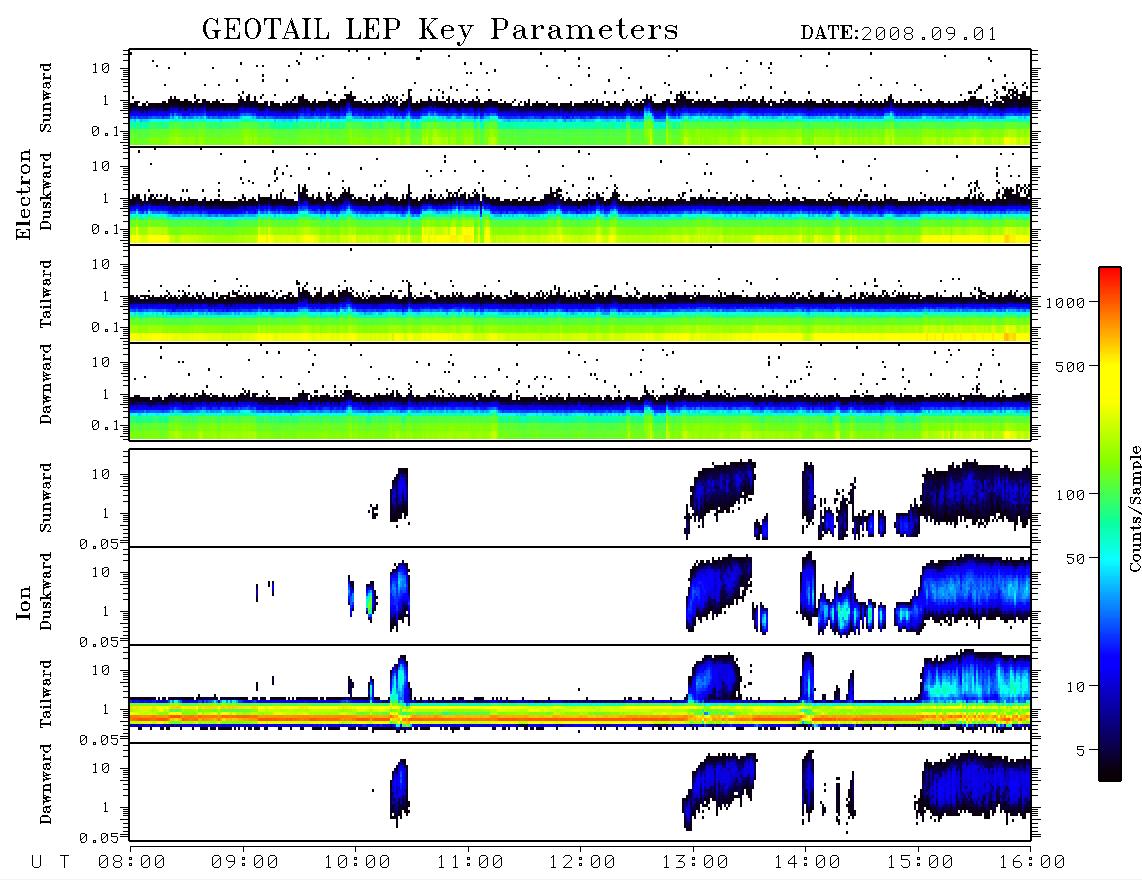Click the Electron Duskward spectrogram panel

click(580, 195)
